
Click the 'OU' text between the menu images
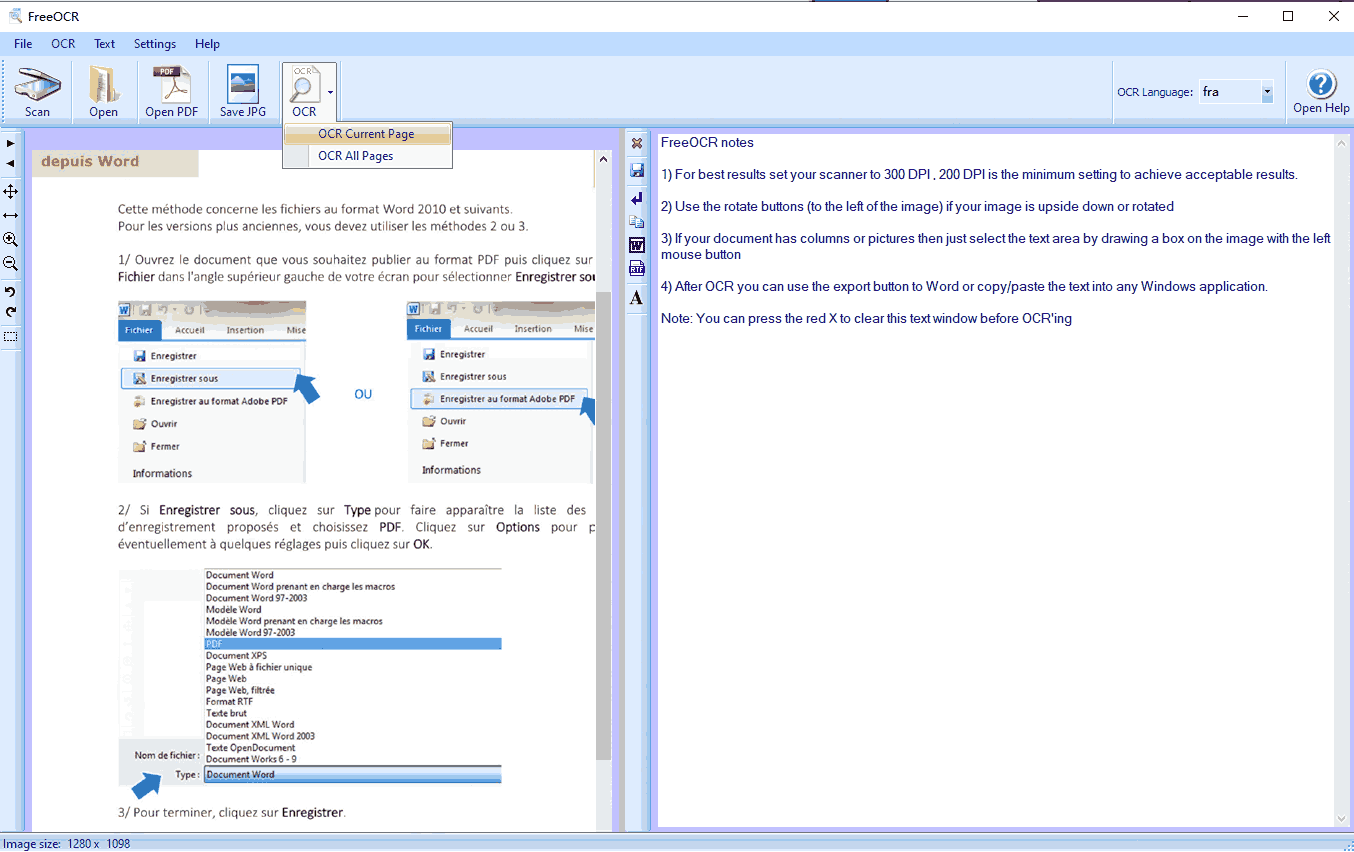363,395
